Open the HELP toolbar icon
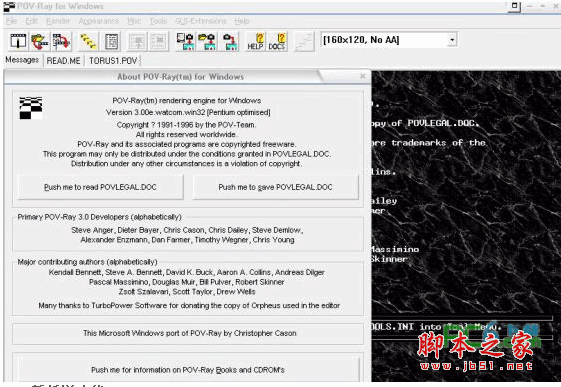561x387 pixels. point(255,41)
